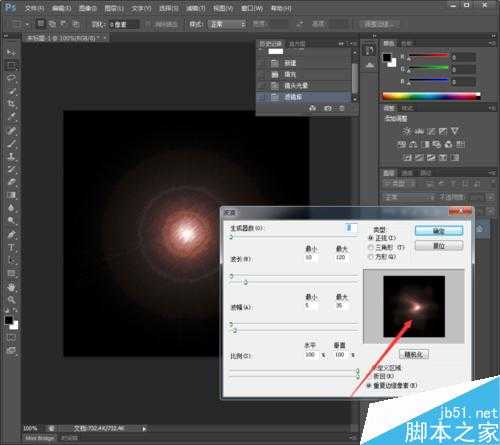This screenshot has width=500, height=445.
Task: Click the delete state trash icon in History panel
Action: coord(342,108)
